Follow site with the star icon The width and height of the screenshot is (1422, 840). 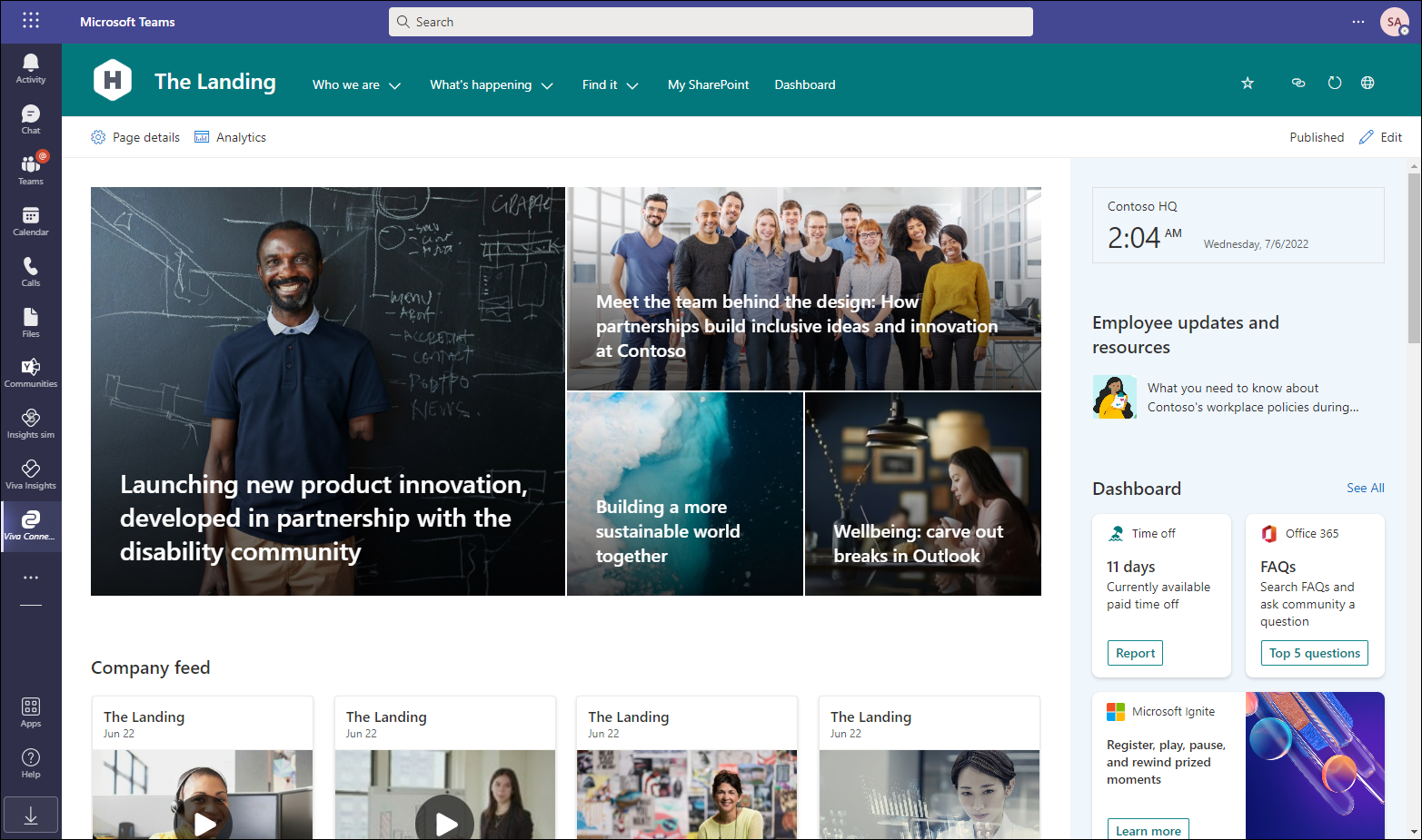click(x=1248, y=83)
